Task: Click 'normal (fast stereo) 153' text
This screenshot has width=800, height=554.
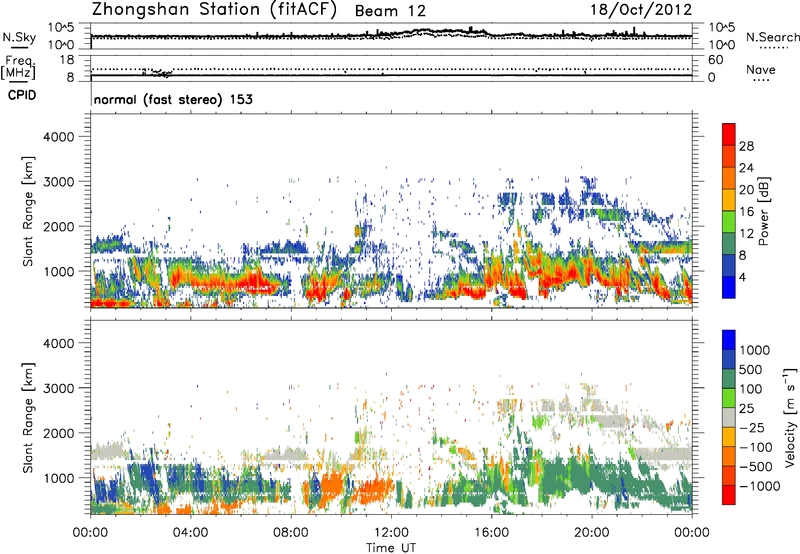Action: (173, 99)
